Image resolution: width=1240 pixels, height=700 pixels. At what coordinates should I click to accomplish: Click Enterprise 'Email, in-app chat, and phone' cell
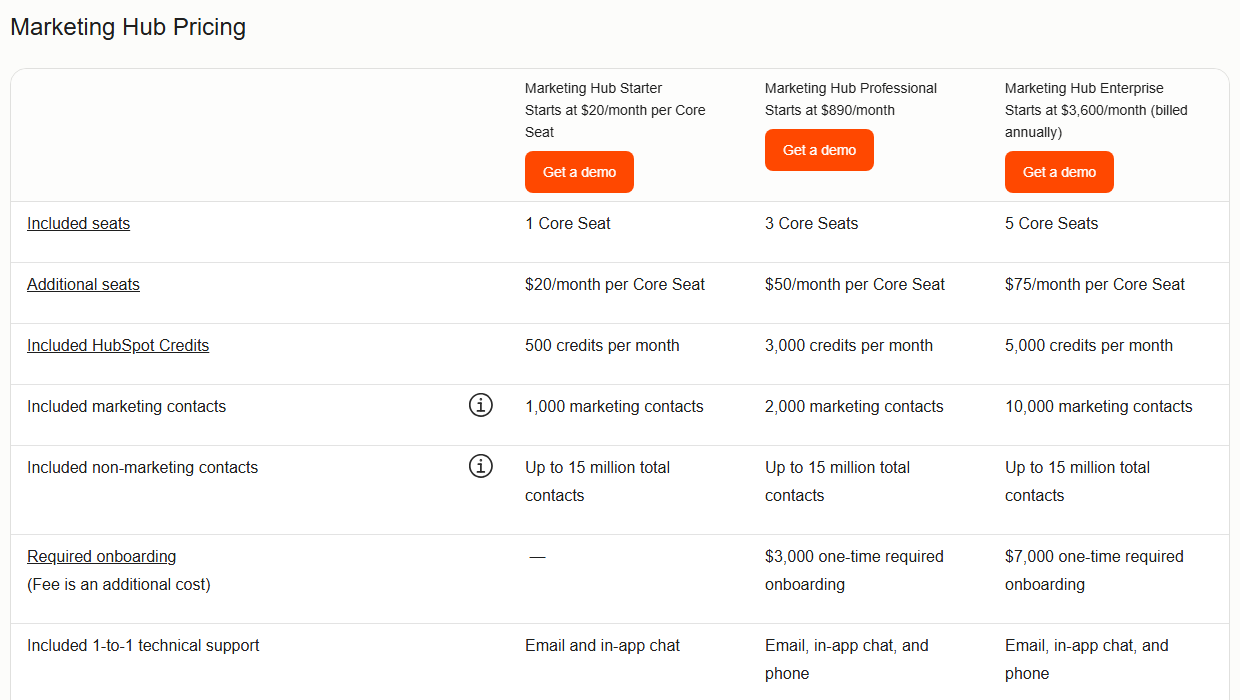(1087, 659)
